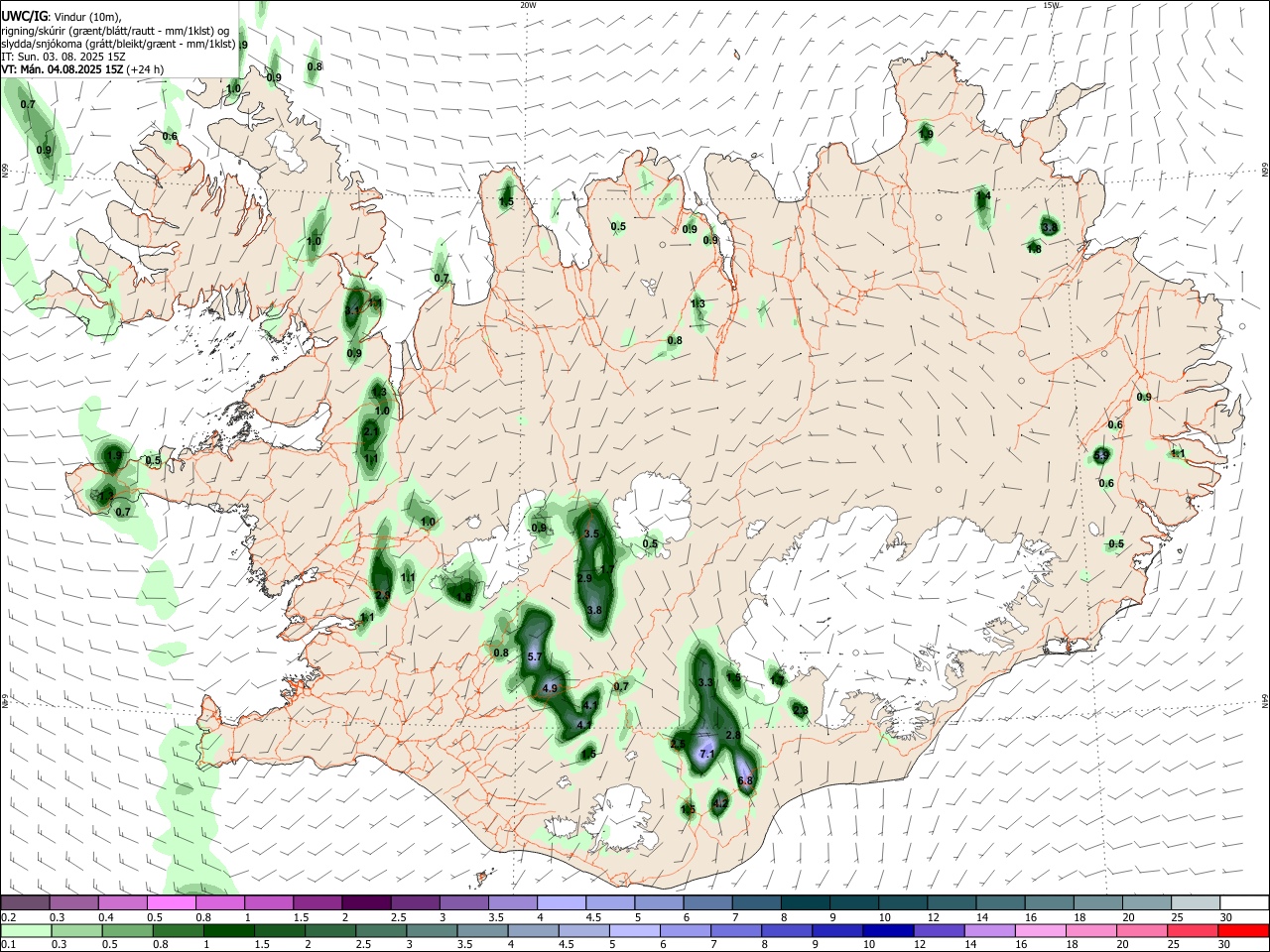Click the lavender-violet swatch between 14 and 16 in the rain scale
The width and height of the screenshot is (1270, 952).
click(990, 930)
